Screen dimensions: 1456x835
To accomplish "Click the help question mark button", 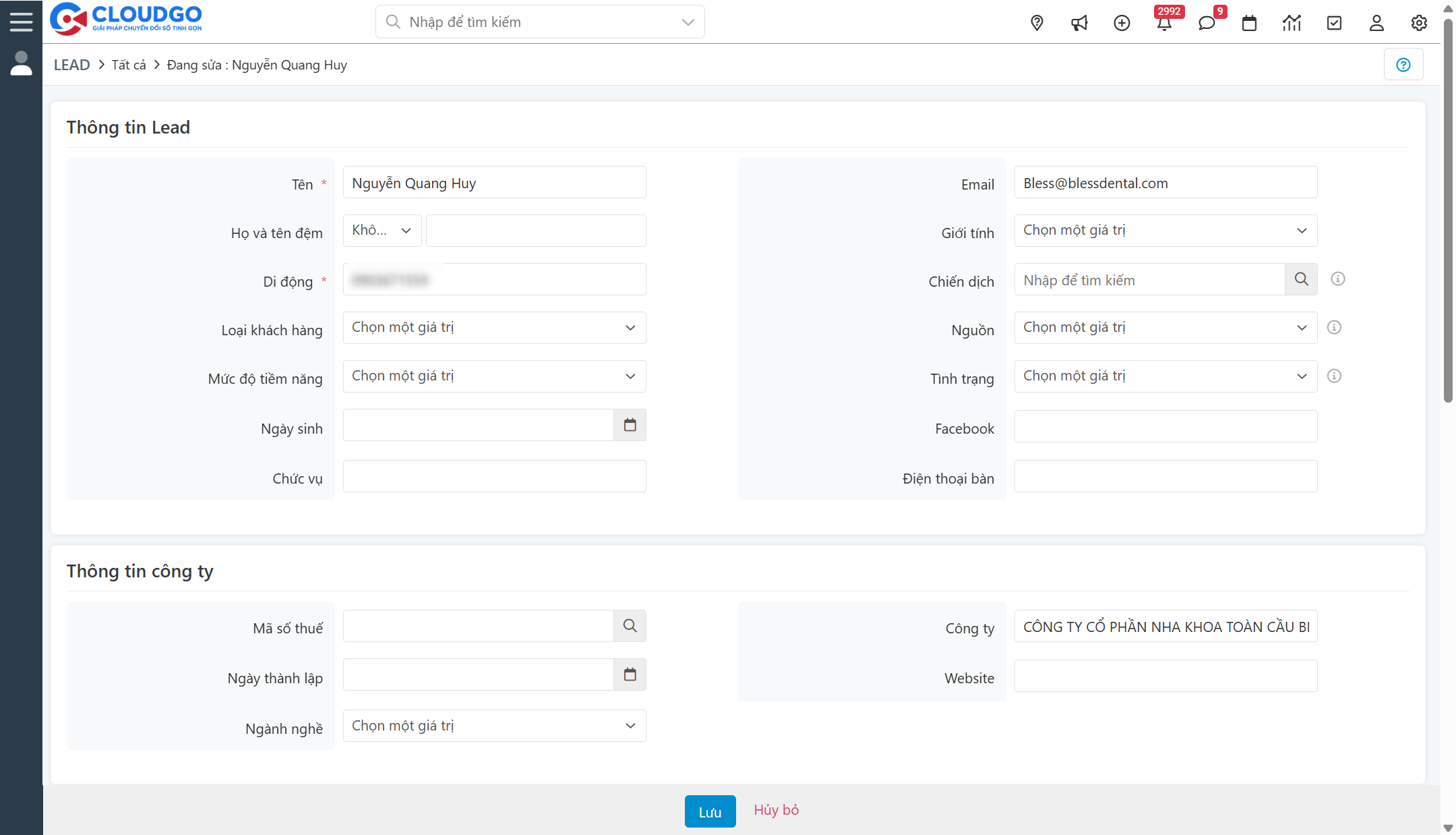I will pos(1403,65).
